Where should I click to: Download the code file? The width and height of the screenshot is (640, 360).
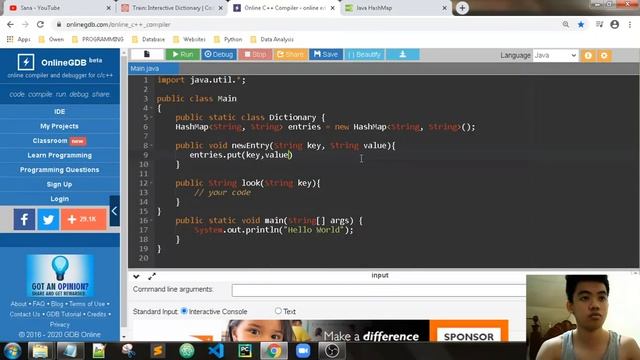402,54
